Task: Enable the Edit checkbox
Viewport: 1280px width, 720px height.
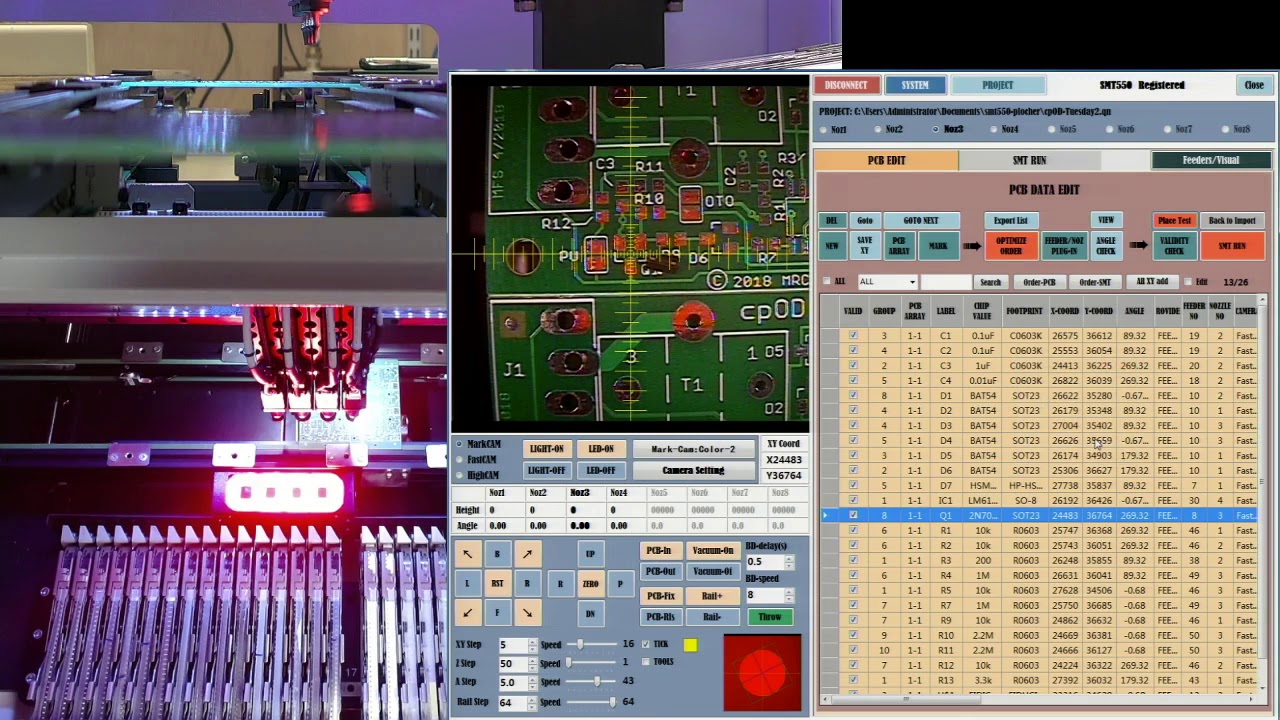Action: tap(1188, 282)
